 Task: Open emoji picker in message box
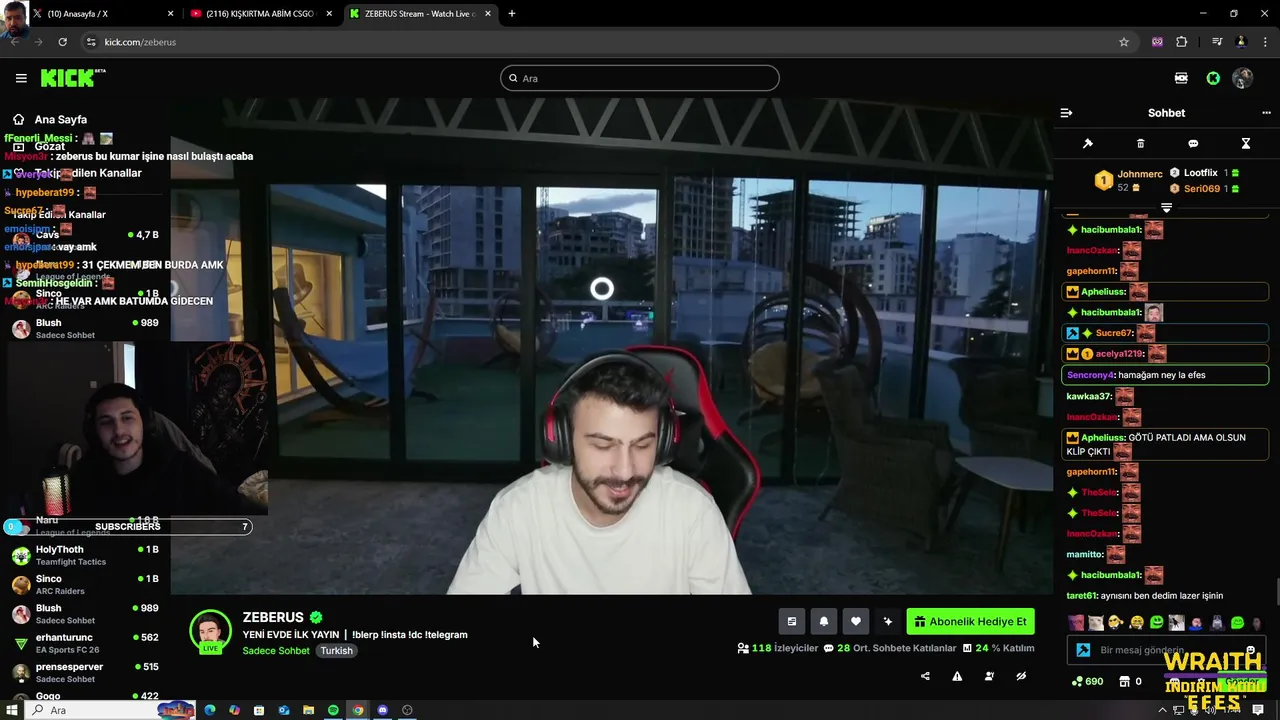tap(1250, 650)
